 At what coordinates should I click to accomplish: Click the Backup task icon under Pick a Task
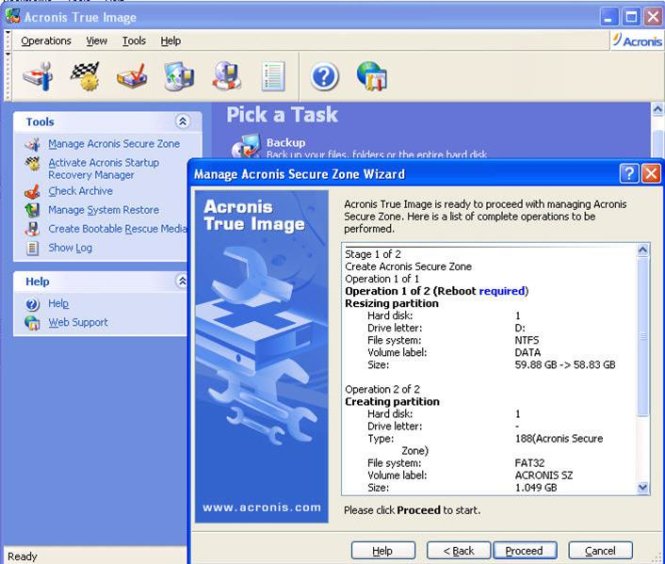point(246,146)
